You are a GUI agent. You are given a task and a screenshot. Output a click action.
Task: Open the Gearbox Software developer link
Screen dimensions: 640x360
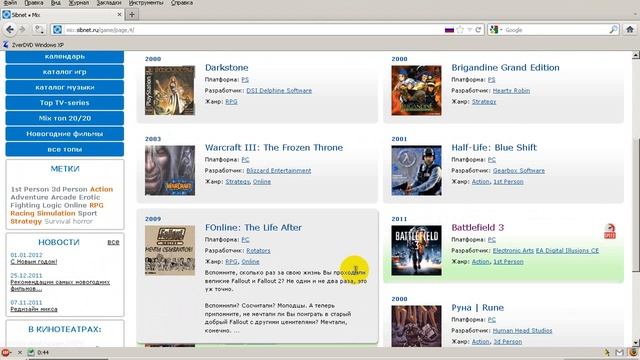pyautogui.click(x=519, y=171)
